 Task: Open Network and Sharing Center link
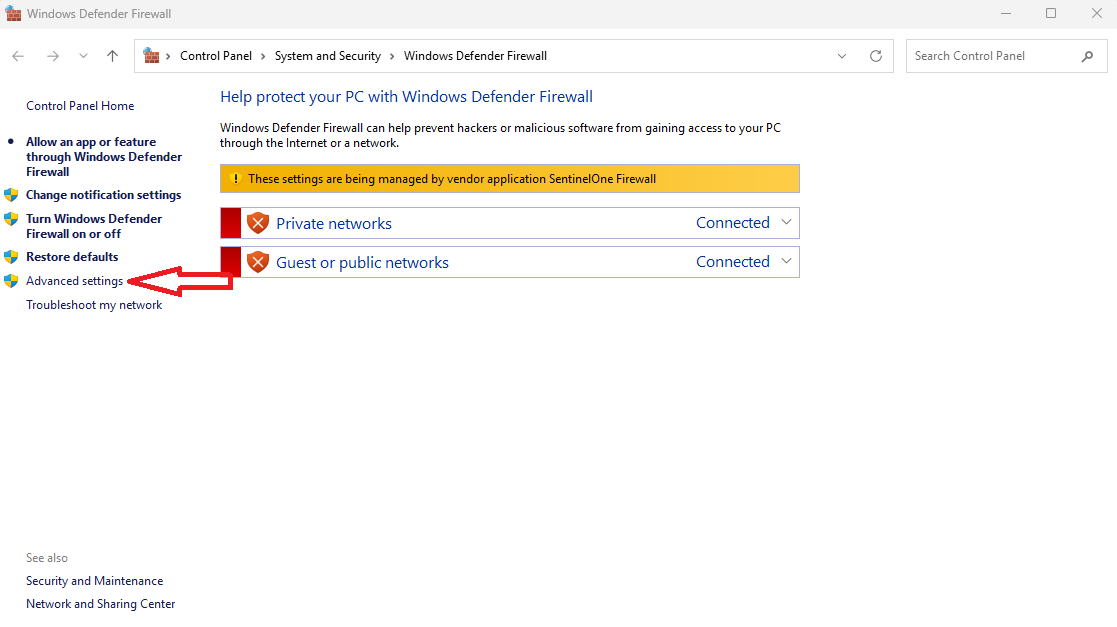tap(100, 604)
